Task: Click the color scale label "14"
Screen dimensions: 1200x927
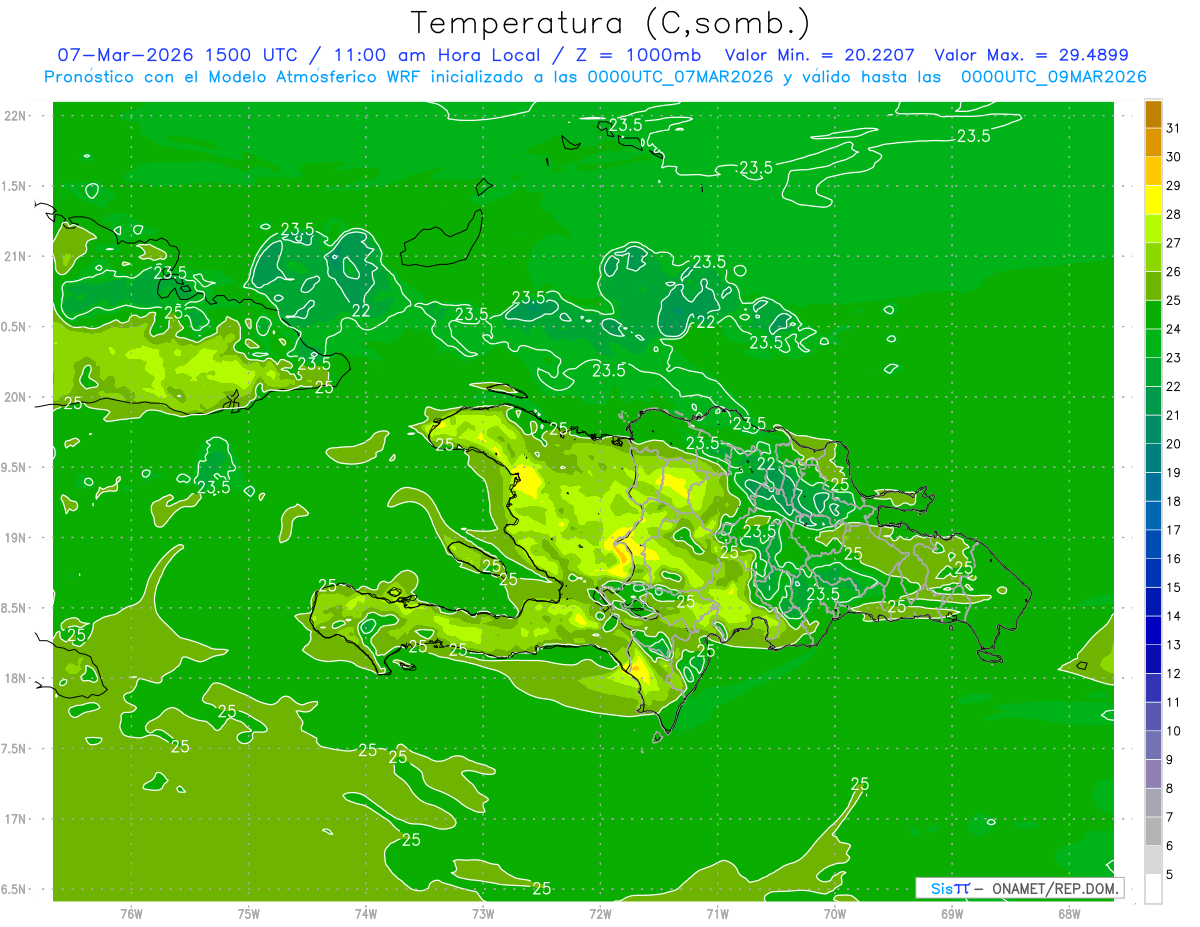Action: point(1174,617)
